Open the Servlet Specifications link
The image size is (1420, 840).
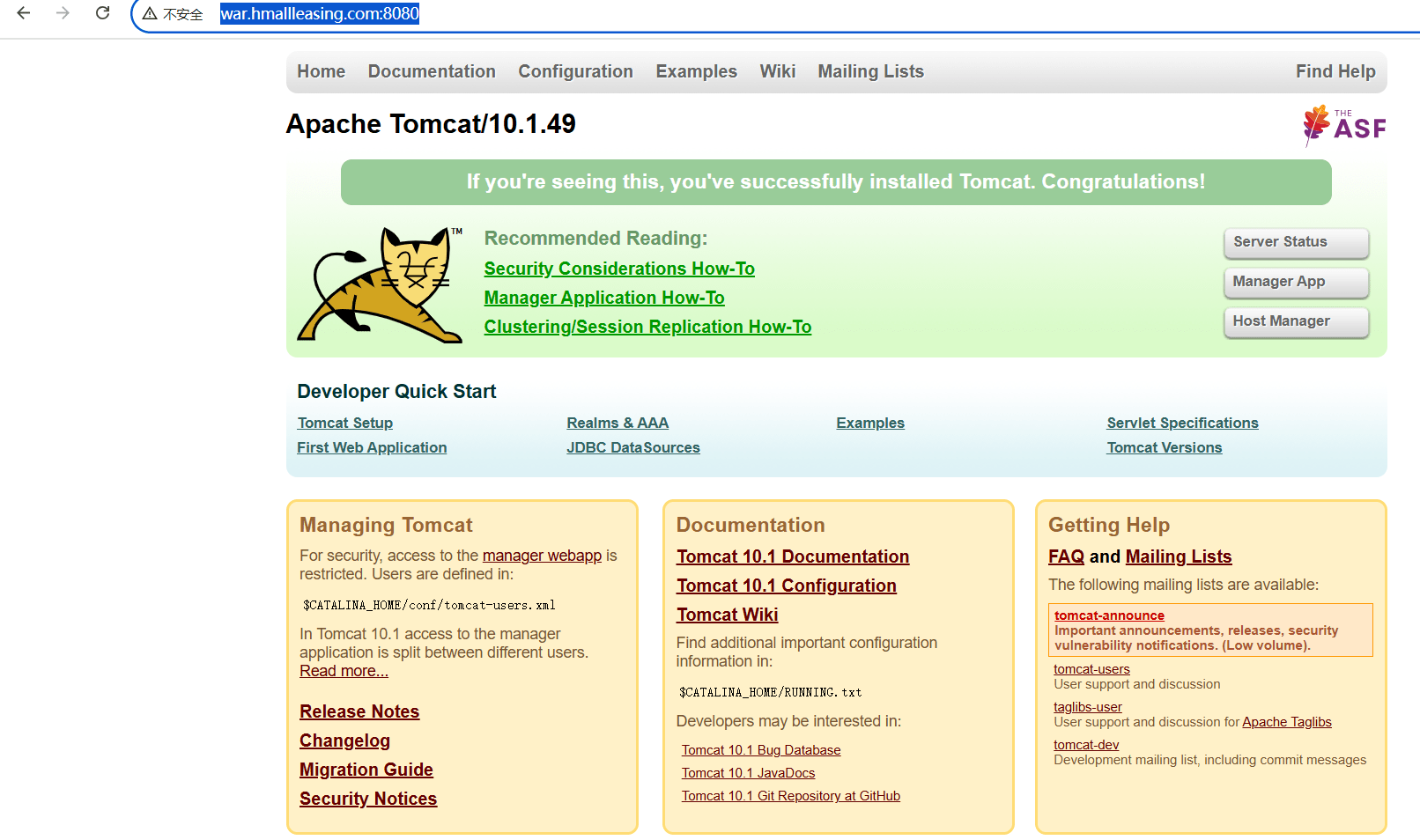pyautogui.click(x=1182, y=423)
